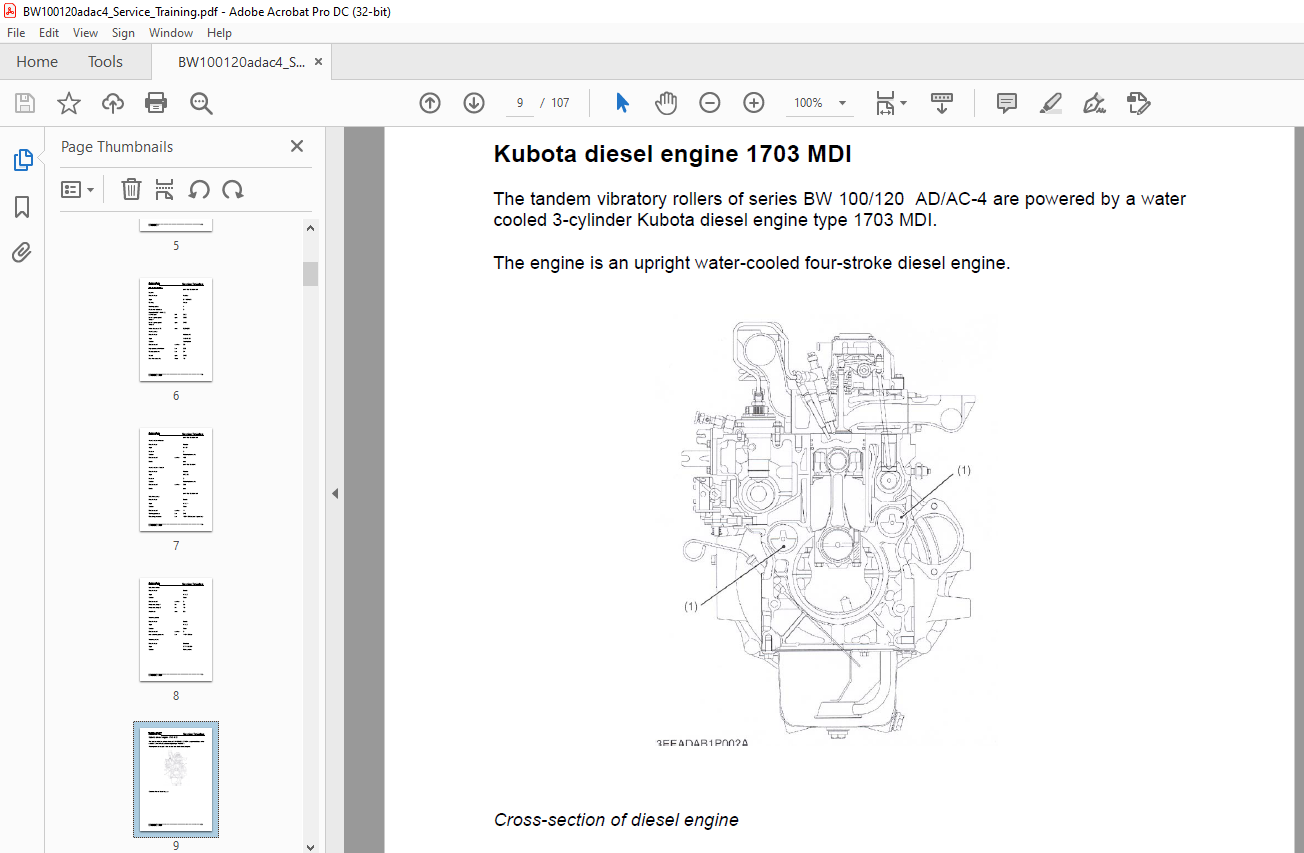The height and width of the screenshot is (853, 1304).
Task: Select the Highlight text pen
Action: click(x=1050, y=103)
